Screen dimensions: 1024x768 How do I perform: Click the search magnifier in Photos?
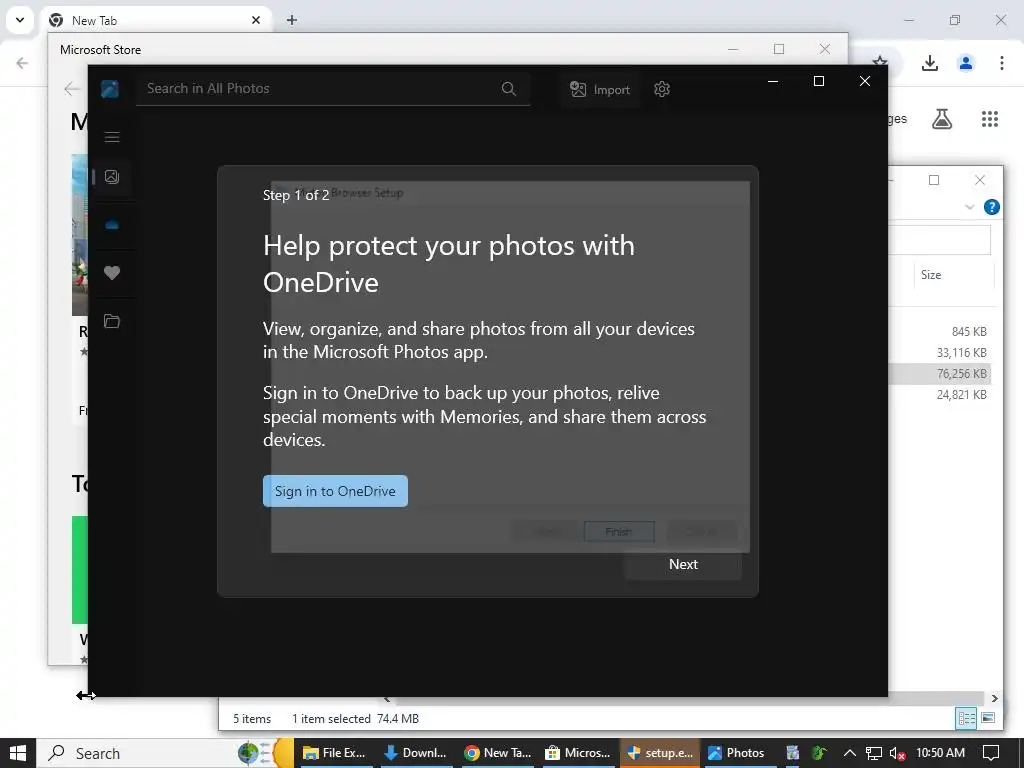pyautogui.click(x=509, y=89)
